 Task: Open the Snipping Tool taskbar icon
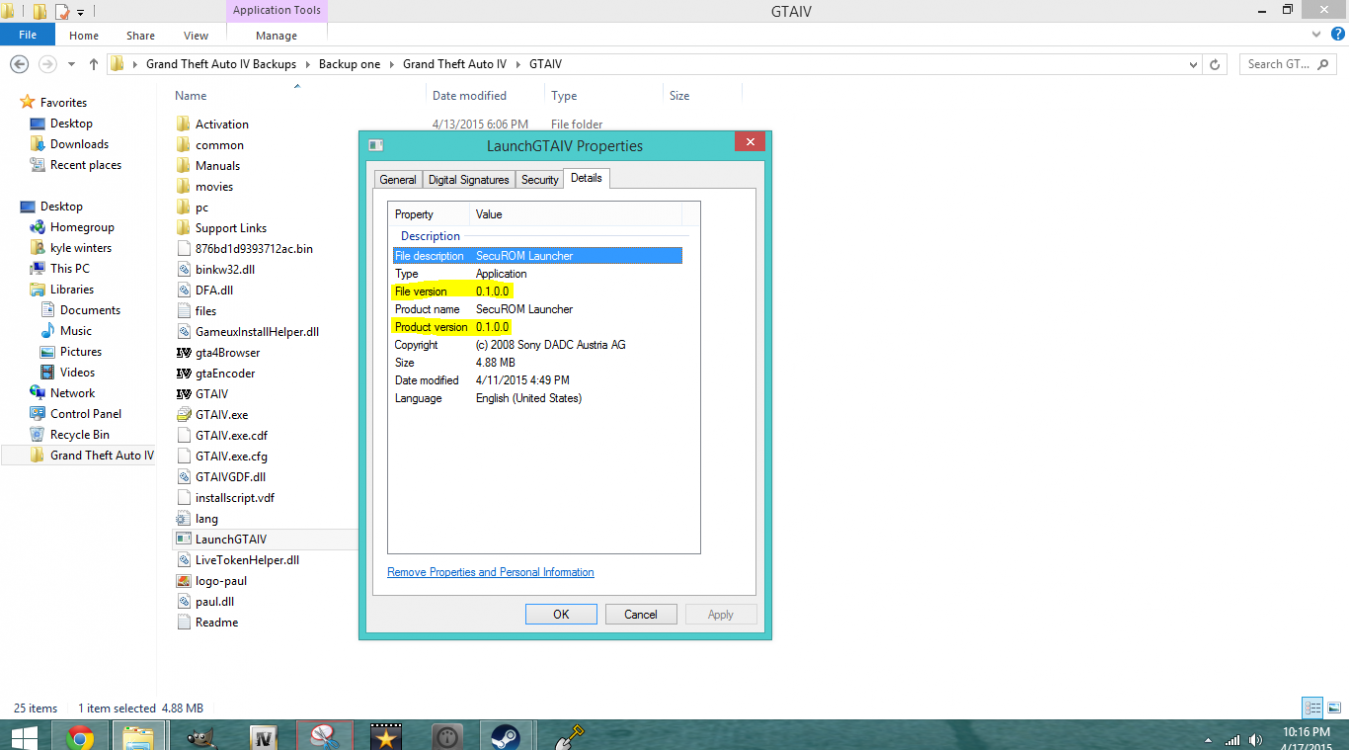coord(324,738)
